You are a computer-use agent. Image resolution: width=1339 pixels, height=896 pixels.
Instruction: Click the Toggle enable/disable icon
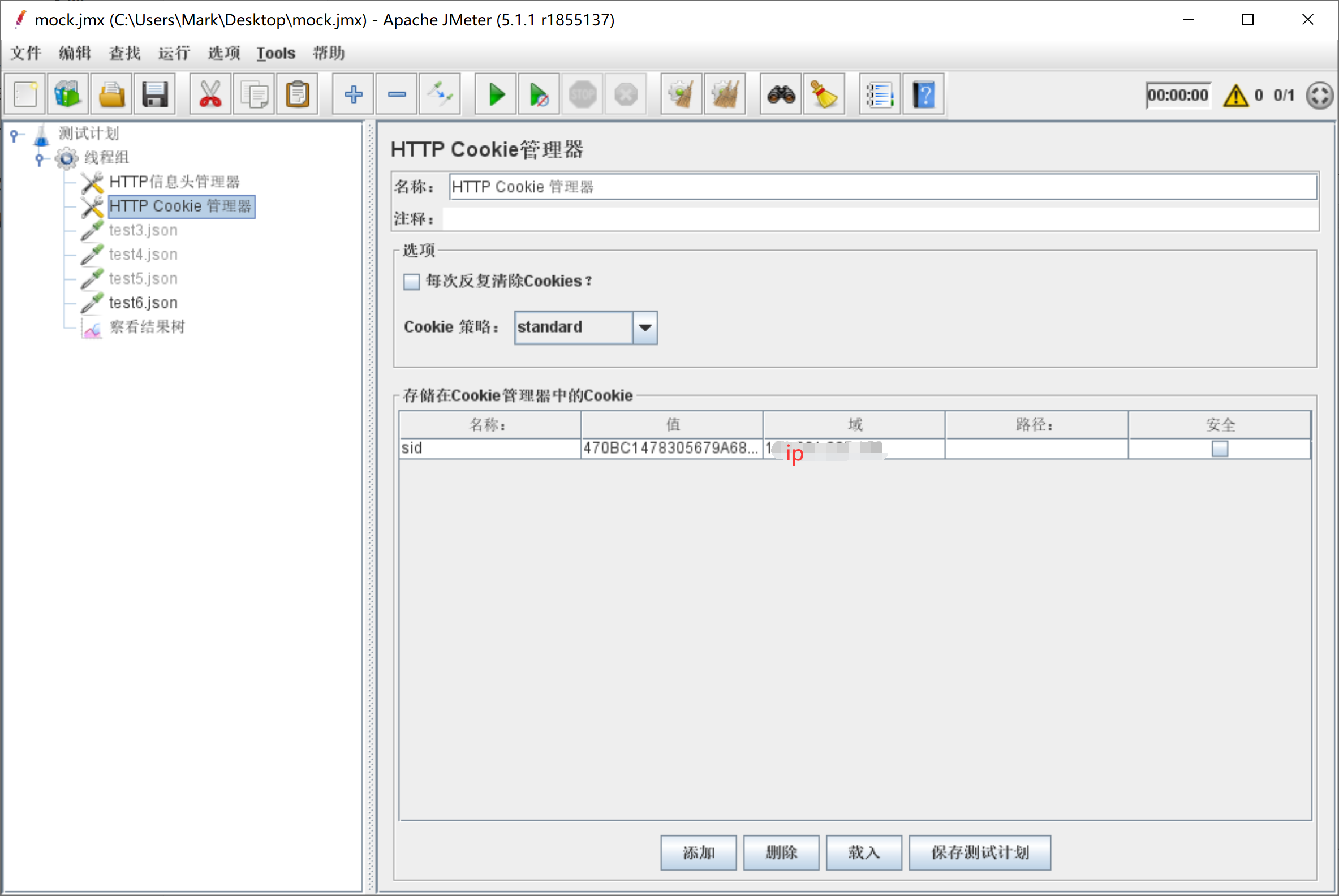[440, 94]
